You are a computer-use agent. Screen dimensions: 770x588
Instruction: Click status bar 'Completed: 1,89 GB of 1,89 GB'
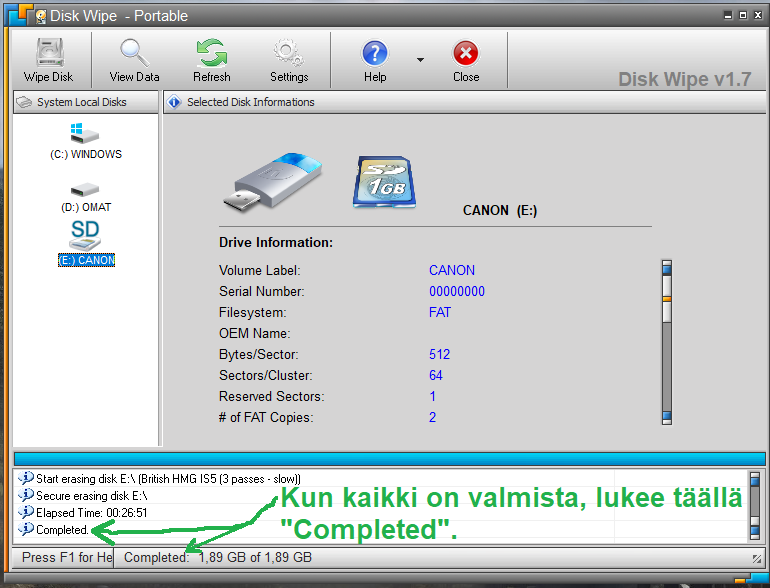tap(218, 557)
